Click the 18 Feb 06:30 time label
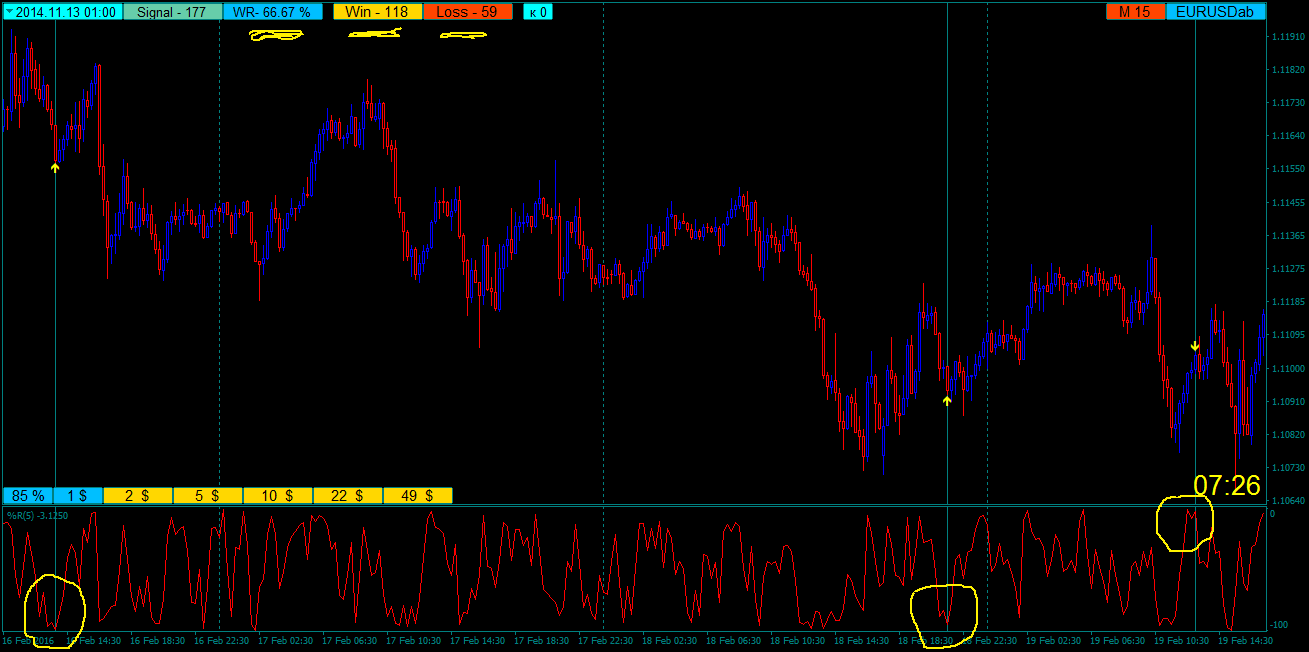1309x652 pixels. (734, 640)
